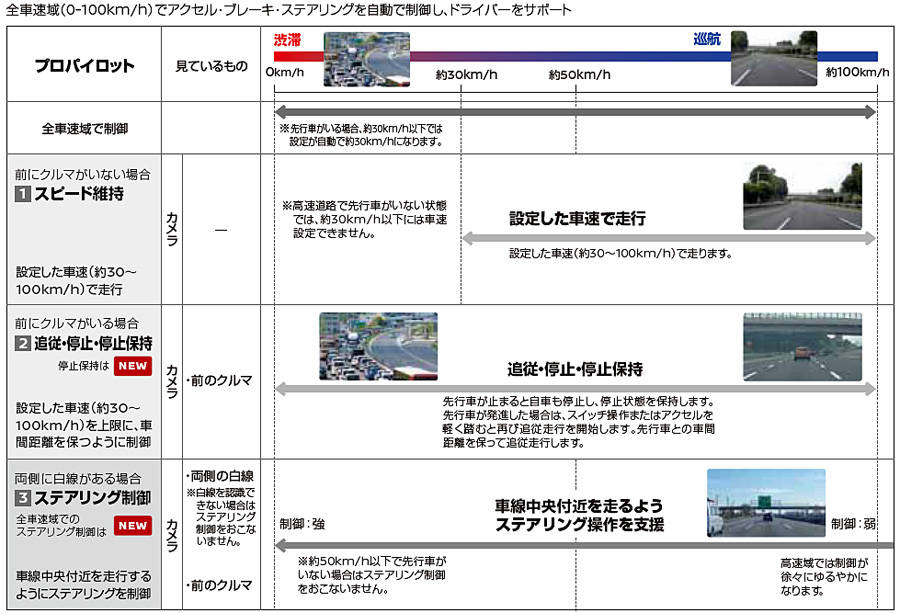Click the traffic jam photo in follow row
Screen dimensions: 900x613
coord(378,346)
